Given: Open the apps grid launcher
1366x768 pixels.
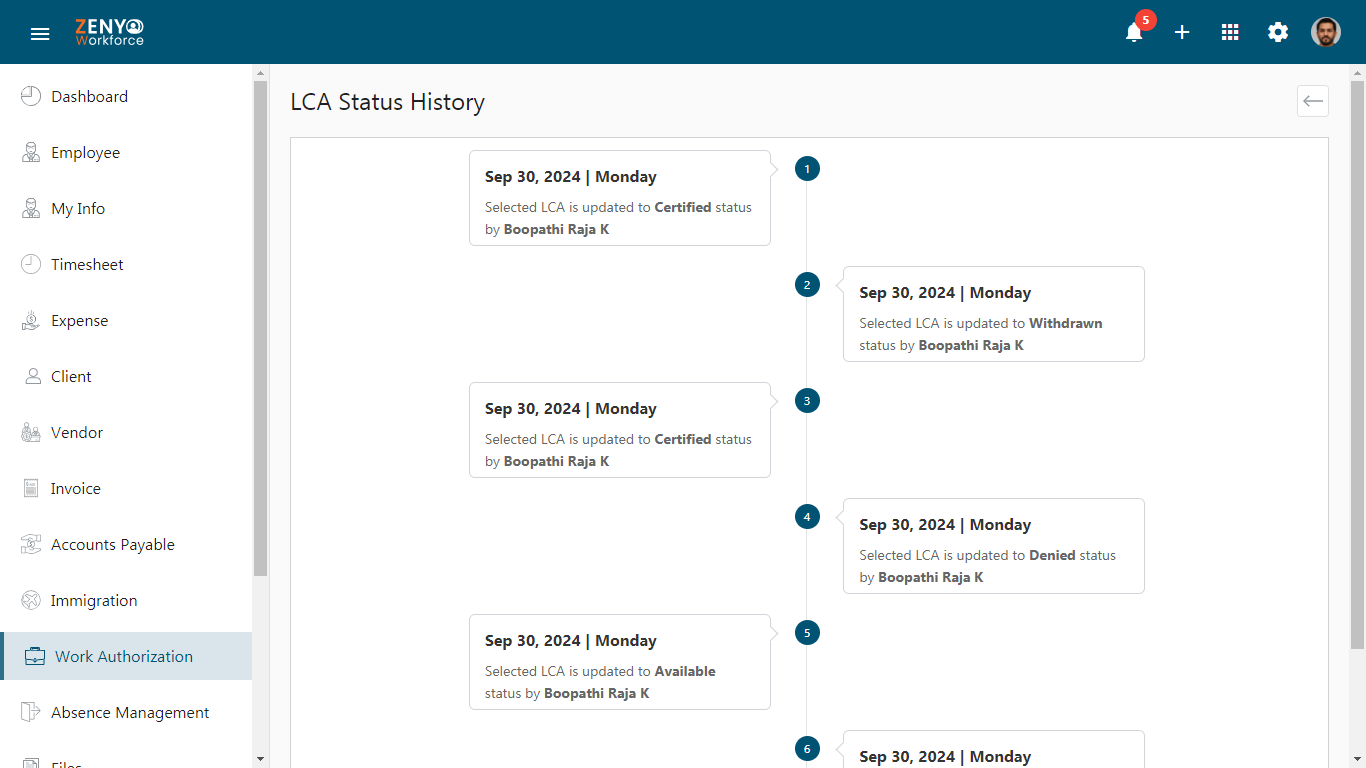Looking at the screenshot, I should (1230, 32).
